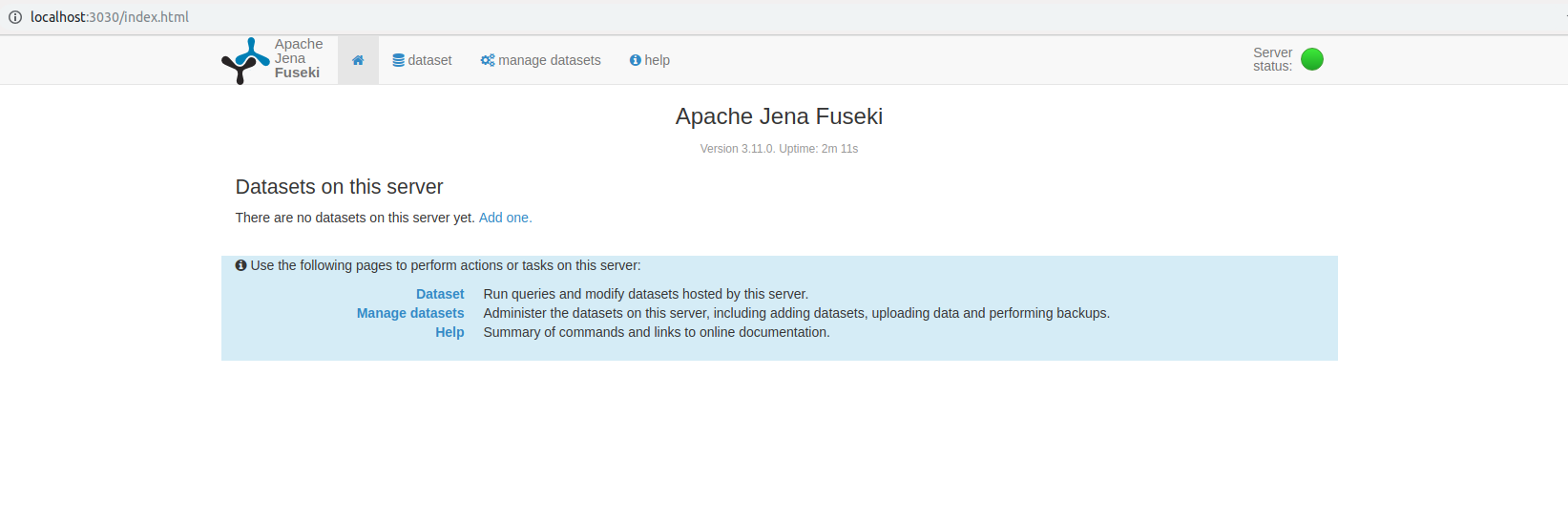The height and width of the screenshot is (521, 1568).
Task: Click the info icon in the blue panel
Action: click(x=241, y=265)
